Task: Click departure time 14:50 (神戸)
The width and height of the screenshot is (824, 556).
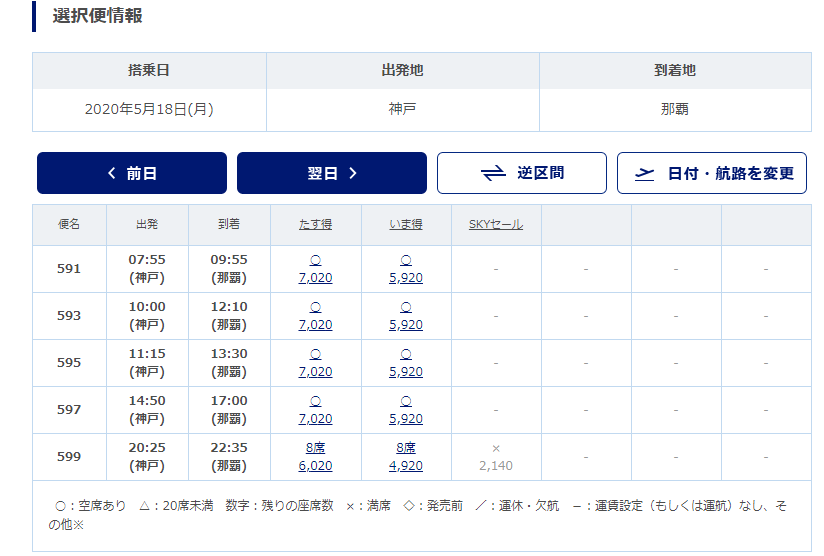Action: [147, 410]
